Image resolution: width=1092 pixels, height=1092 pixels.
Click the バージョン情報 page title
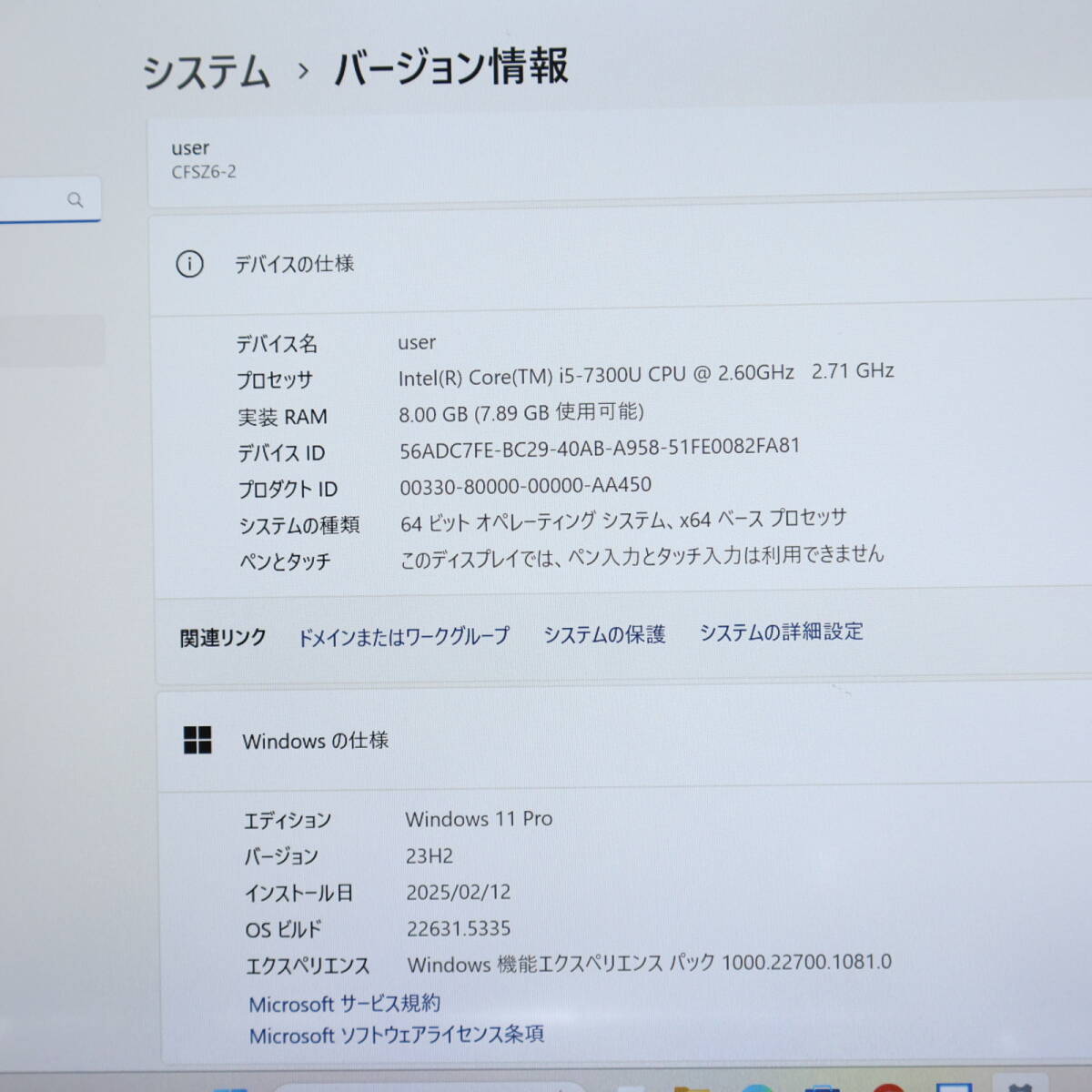(451, 67)
